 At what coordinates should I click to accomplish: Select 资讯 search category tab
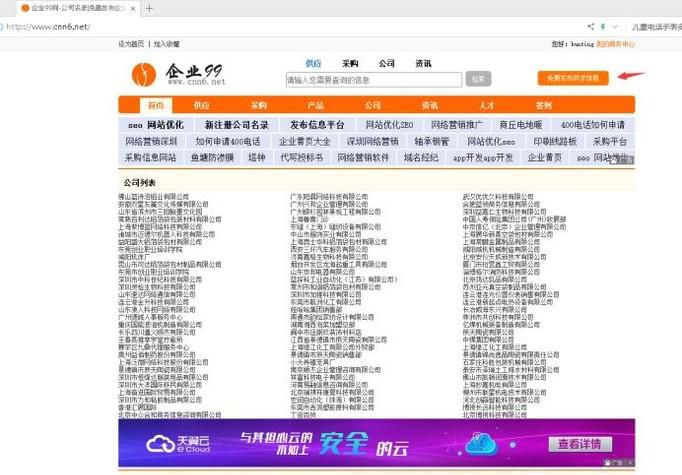(423, 64)
